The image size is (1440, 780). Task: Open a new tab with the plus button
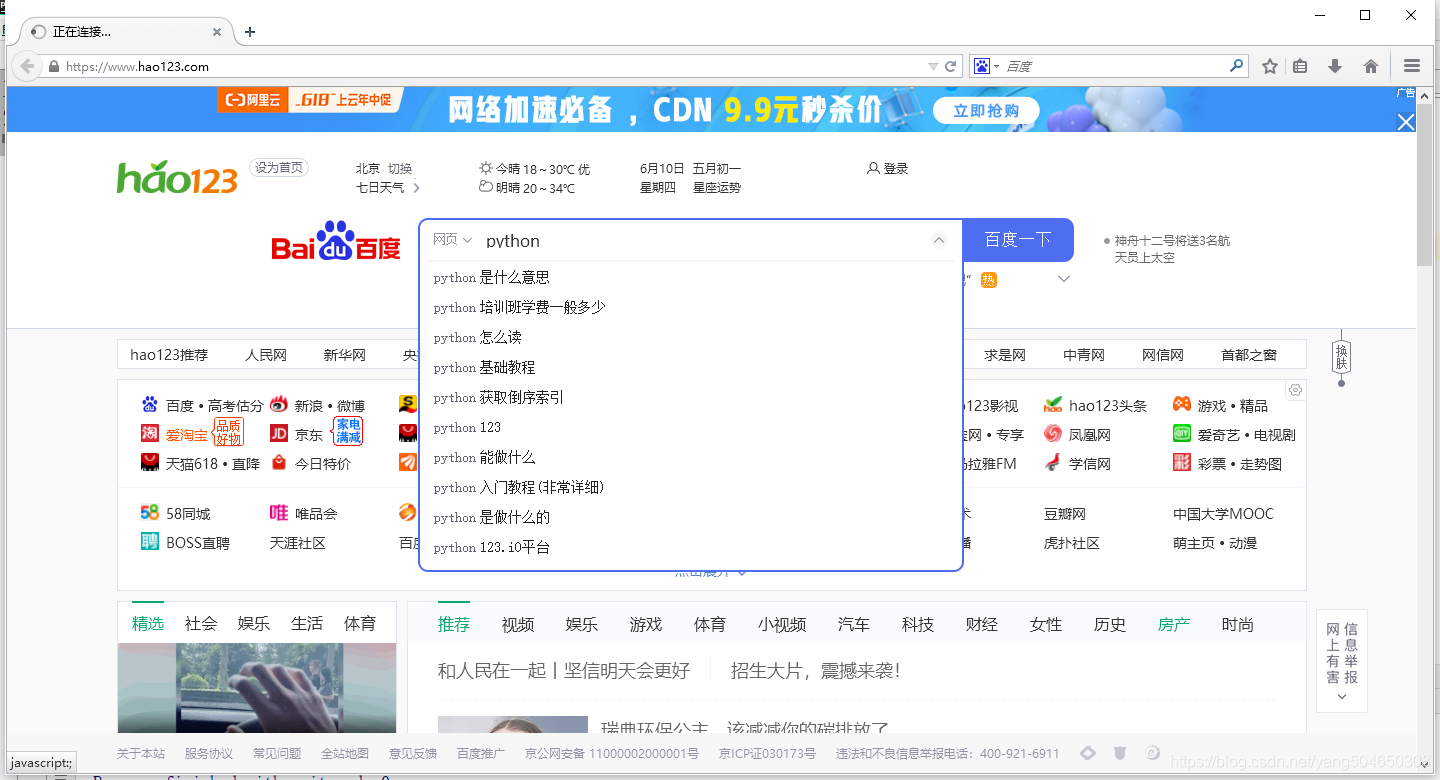250,32
